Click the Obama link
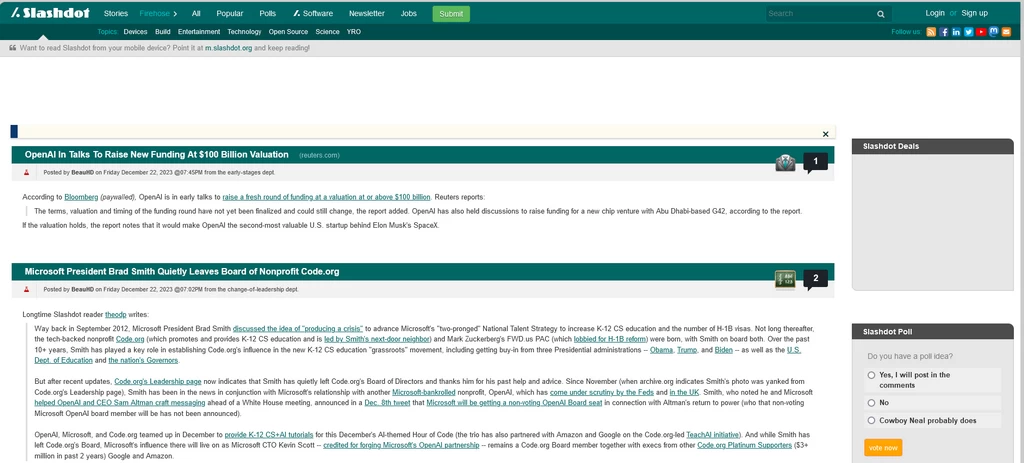The height and width of the screenshot is (463, 1024). [662, 350]
